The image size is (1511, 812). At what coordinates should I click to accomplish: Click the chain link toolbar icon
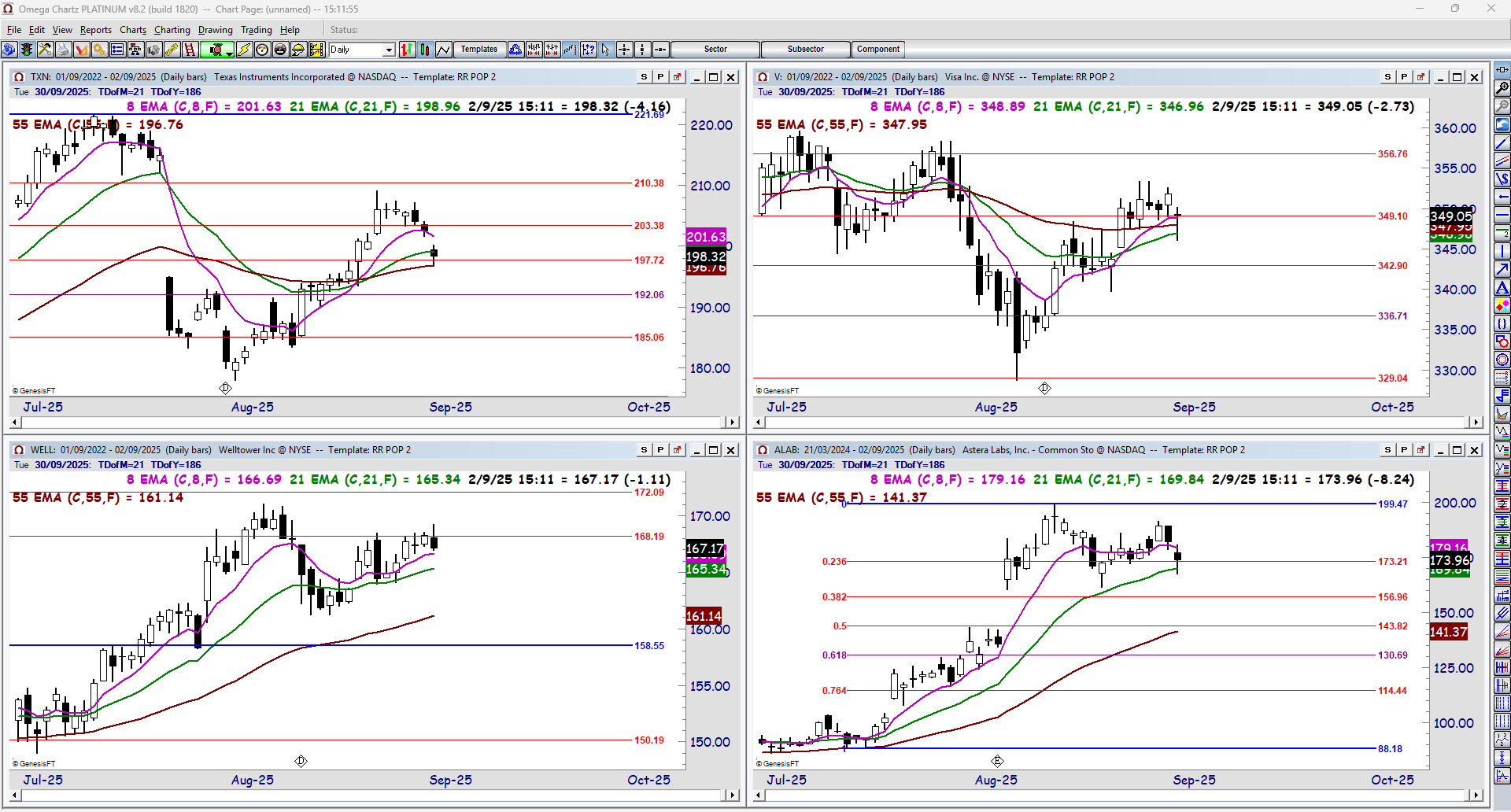tap(172, 50)
